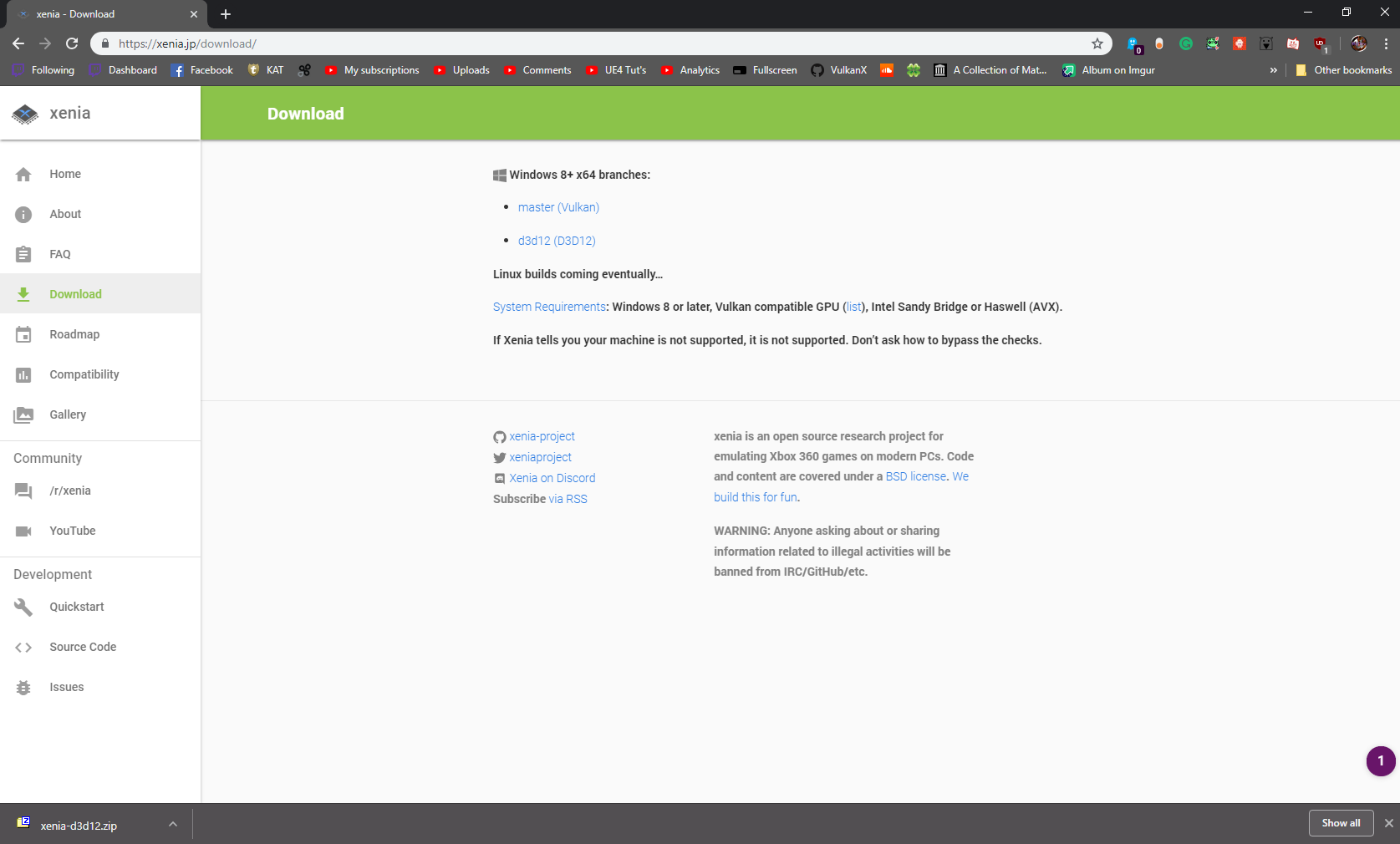Expand the hidden bookmarks overflow chevron
The width and height of the screenshot is (1400, 844).
pos(1273,70)
